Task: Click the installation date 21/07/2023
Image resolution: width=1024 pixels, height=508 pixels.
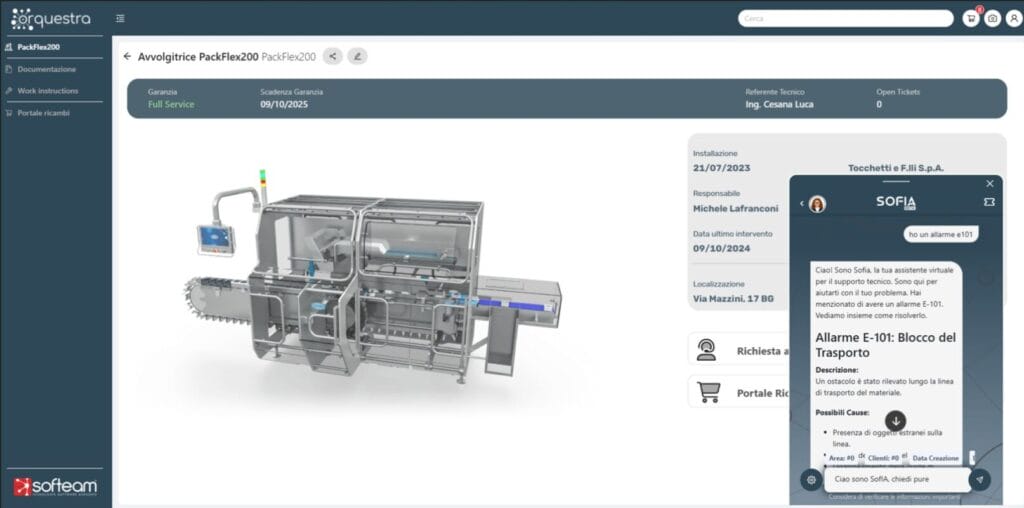Action: pyautogui.click(x=722, y=168)
